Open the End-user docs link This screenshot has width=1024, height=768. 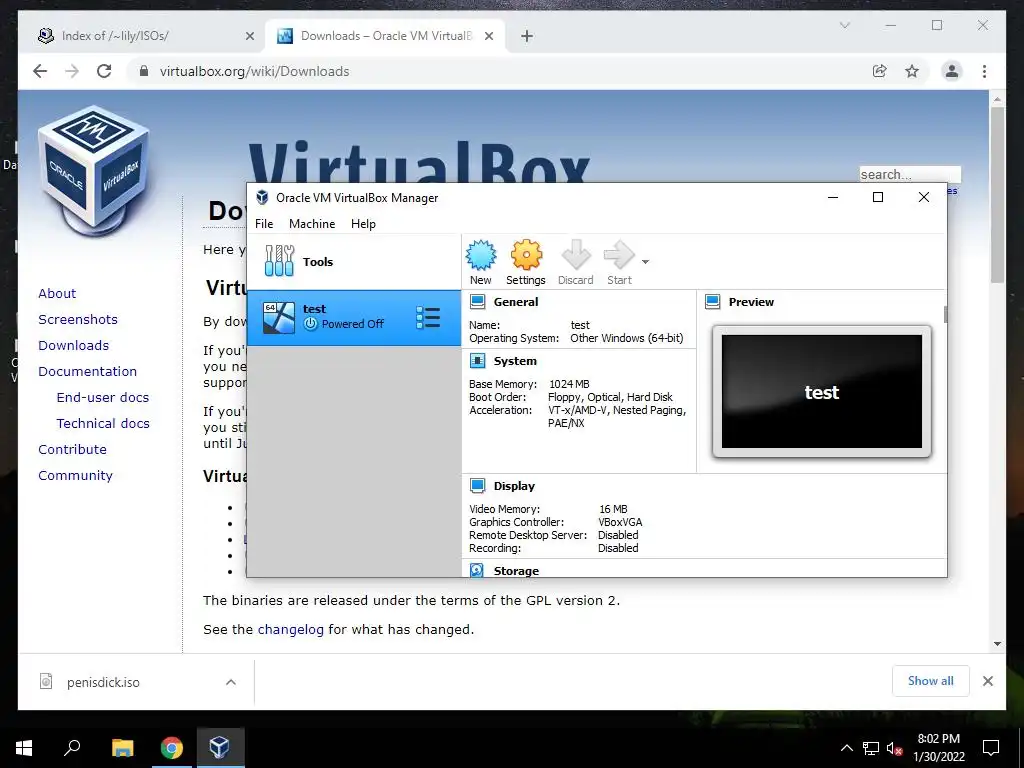(x=103, y=398)
